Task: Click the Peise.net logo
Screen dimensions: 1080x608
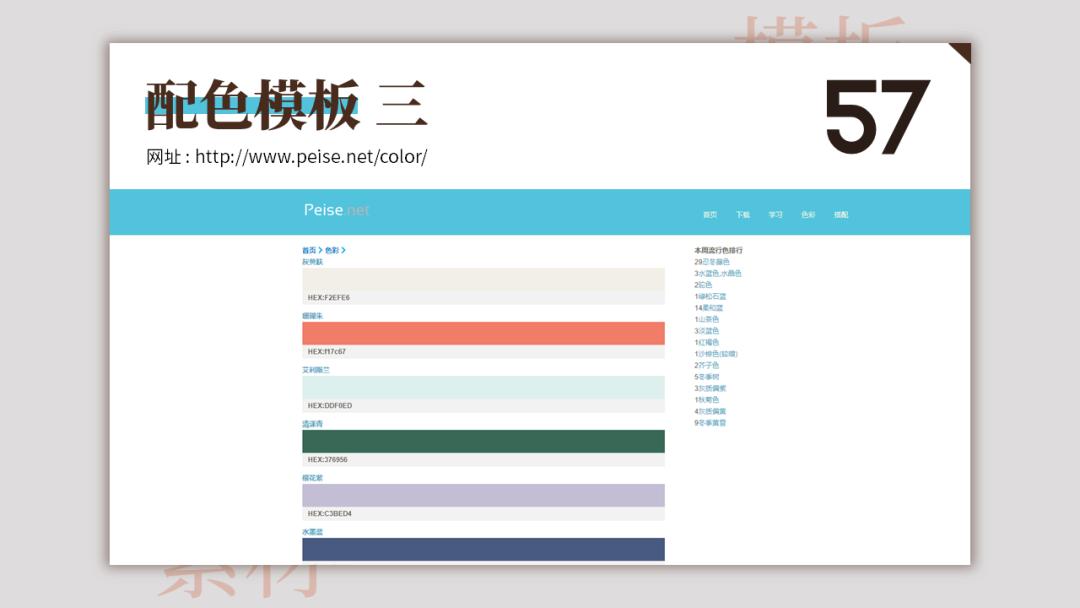Action: click(336, 210)
